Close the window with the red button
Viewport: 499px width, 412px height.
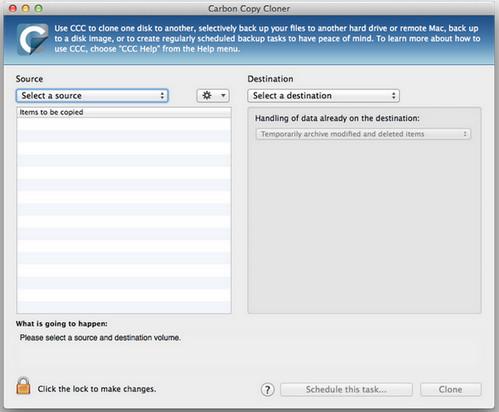click(x=13, y=8)
